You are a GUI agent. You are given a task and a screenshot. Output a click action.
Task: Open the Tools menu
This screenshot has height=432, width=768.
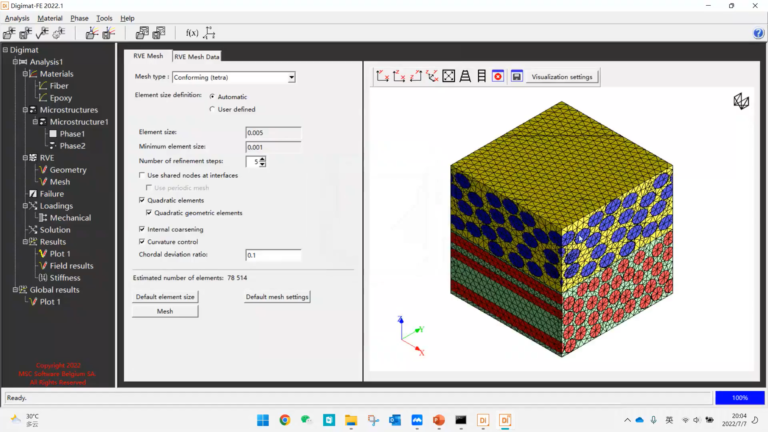[104, 18]
